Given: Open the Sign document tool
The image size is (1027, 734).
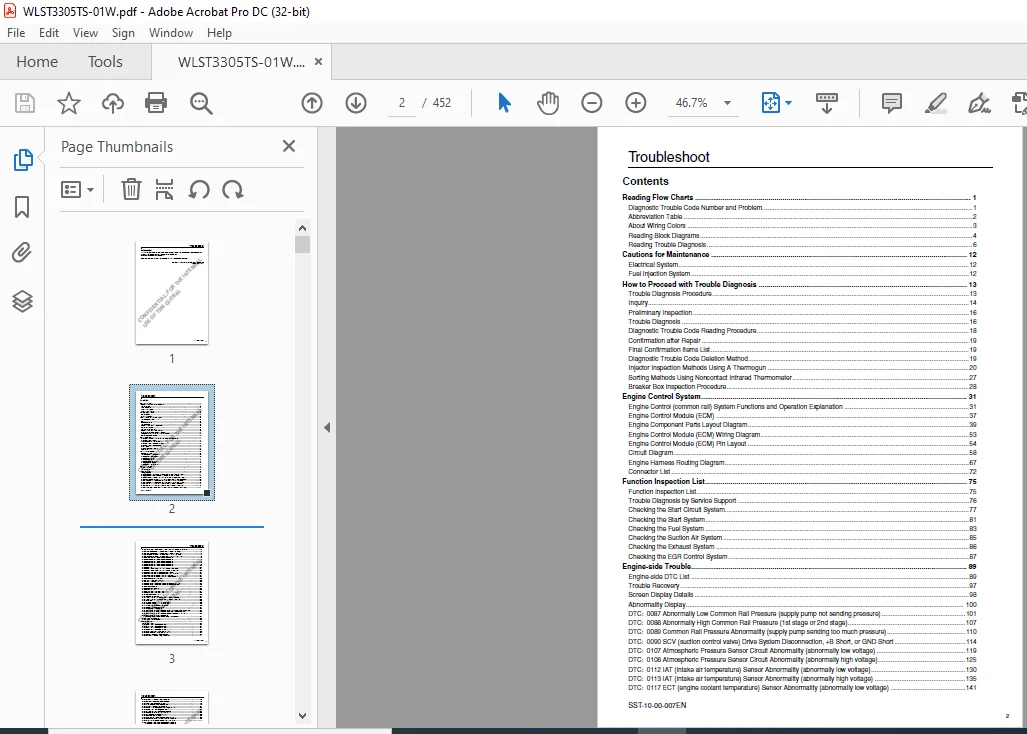Looking at the screenshot, I should (x=979, y=103).
